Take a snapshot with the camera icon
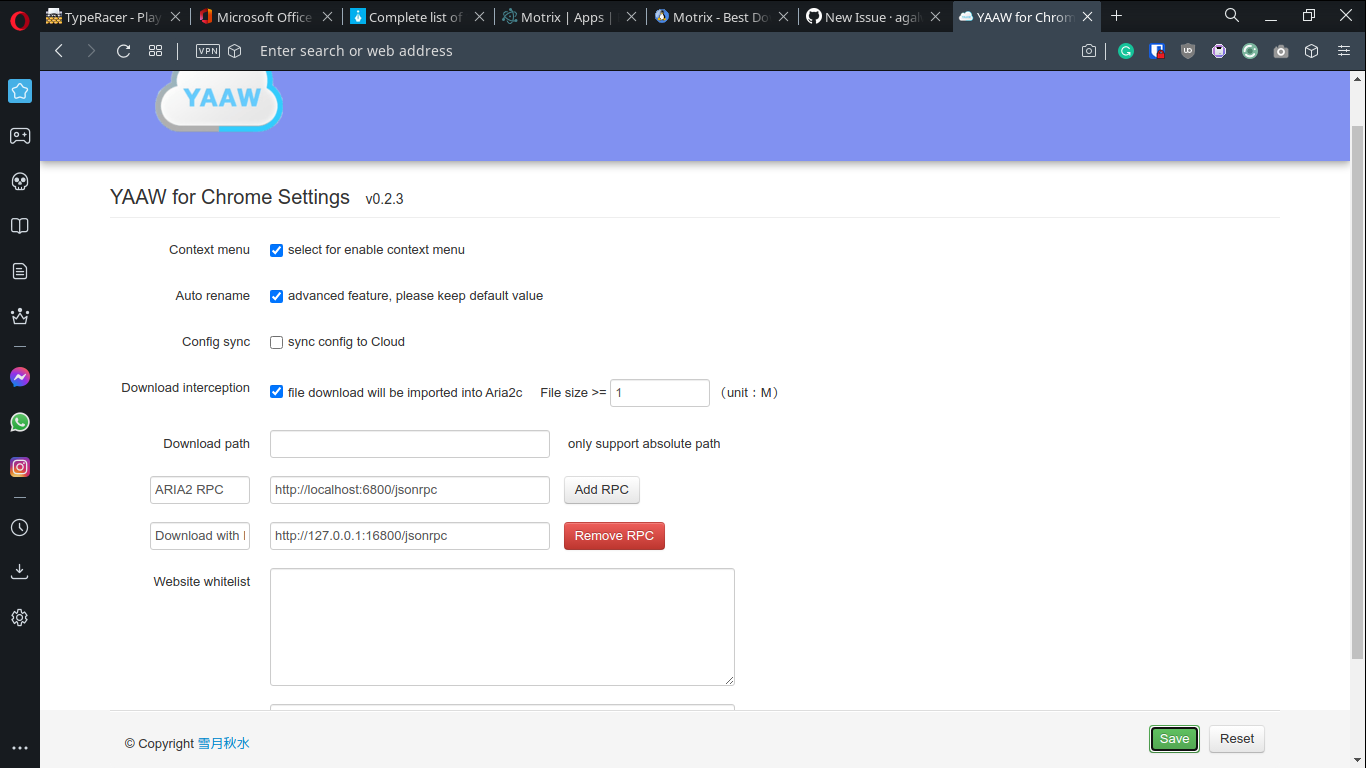 [1088, 51]
